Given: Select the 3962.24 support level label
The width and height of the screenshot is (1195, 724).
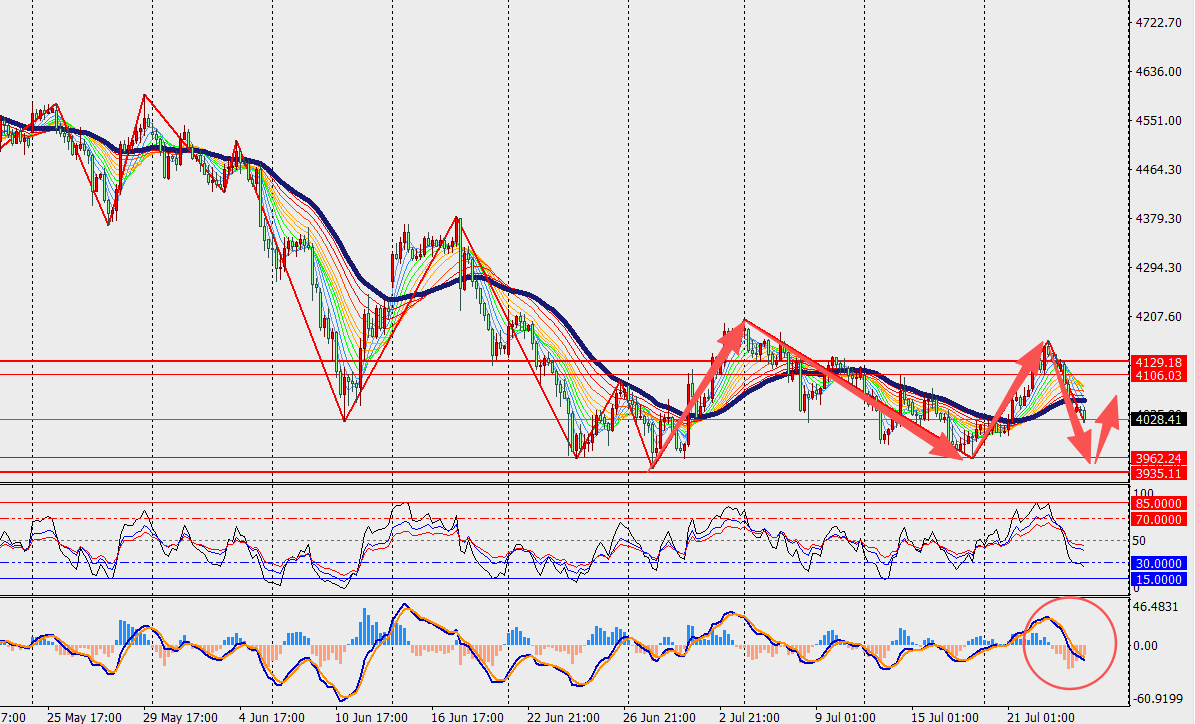Looking at the screenshot, I should 1158,458.
